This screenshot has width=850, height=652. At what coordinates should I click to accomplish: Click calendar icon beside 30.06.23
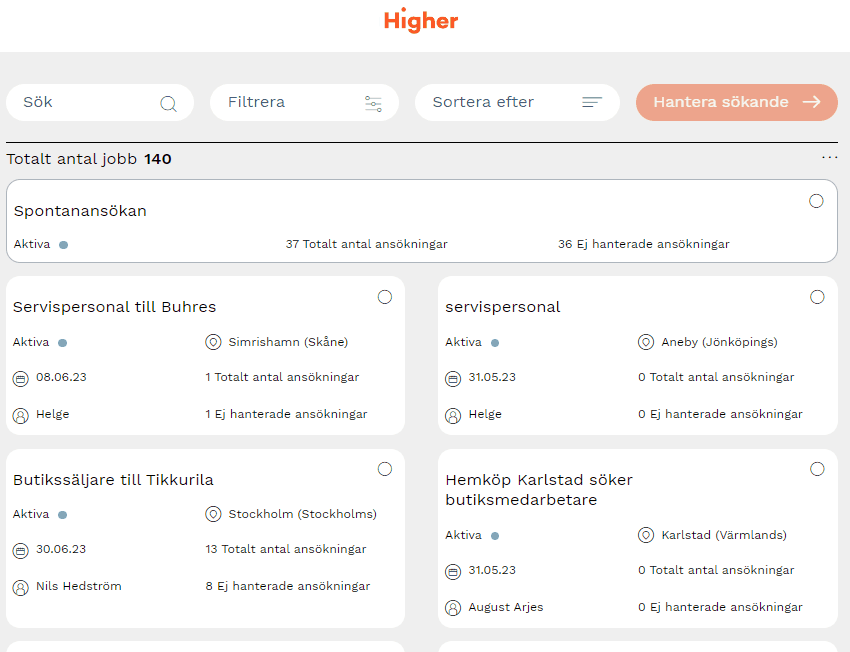21,550
